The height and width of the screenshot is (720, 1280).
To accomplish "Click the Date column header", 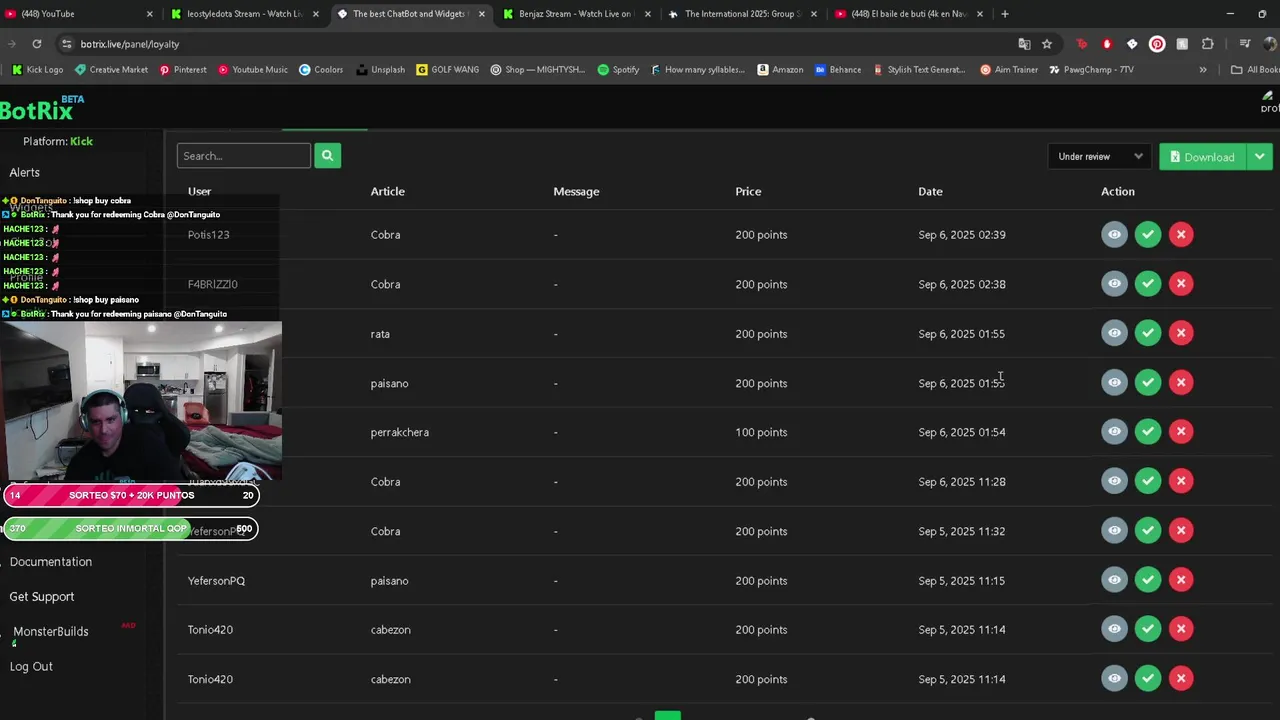I will 930,191.
